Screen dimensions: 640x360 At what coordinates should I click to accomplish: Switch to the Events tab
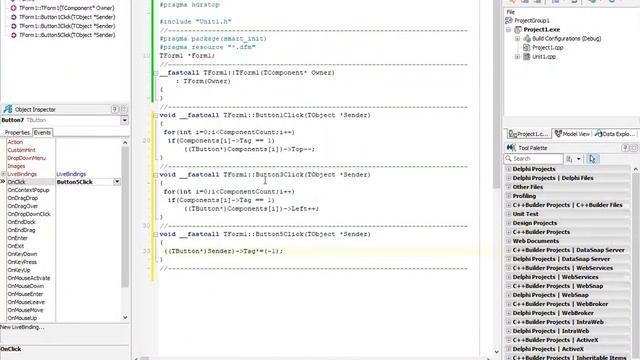click(42, 133)
